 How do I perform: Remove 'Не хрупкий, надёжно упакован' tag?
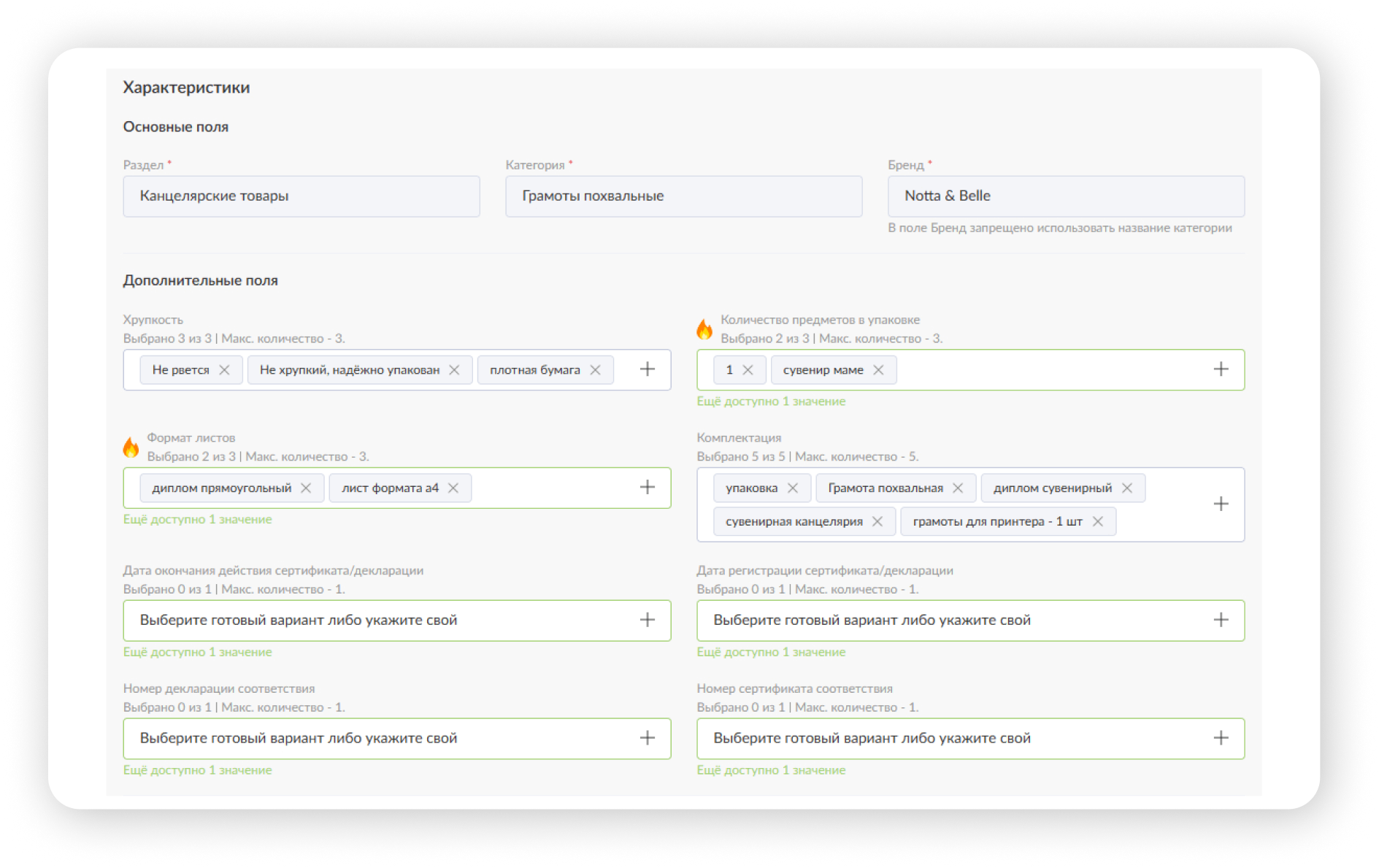(x=454, y=370)
